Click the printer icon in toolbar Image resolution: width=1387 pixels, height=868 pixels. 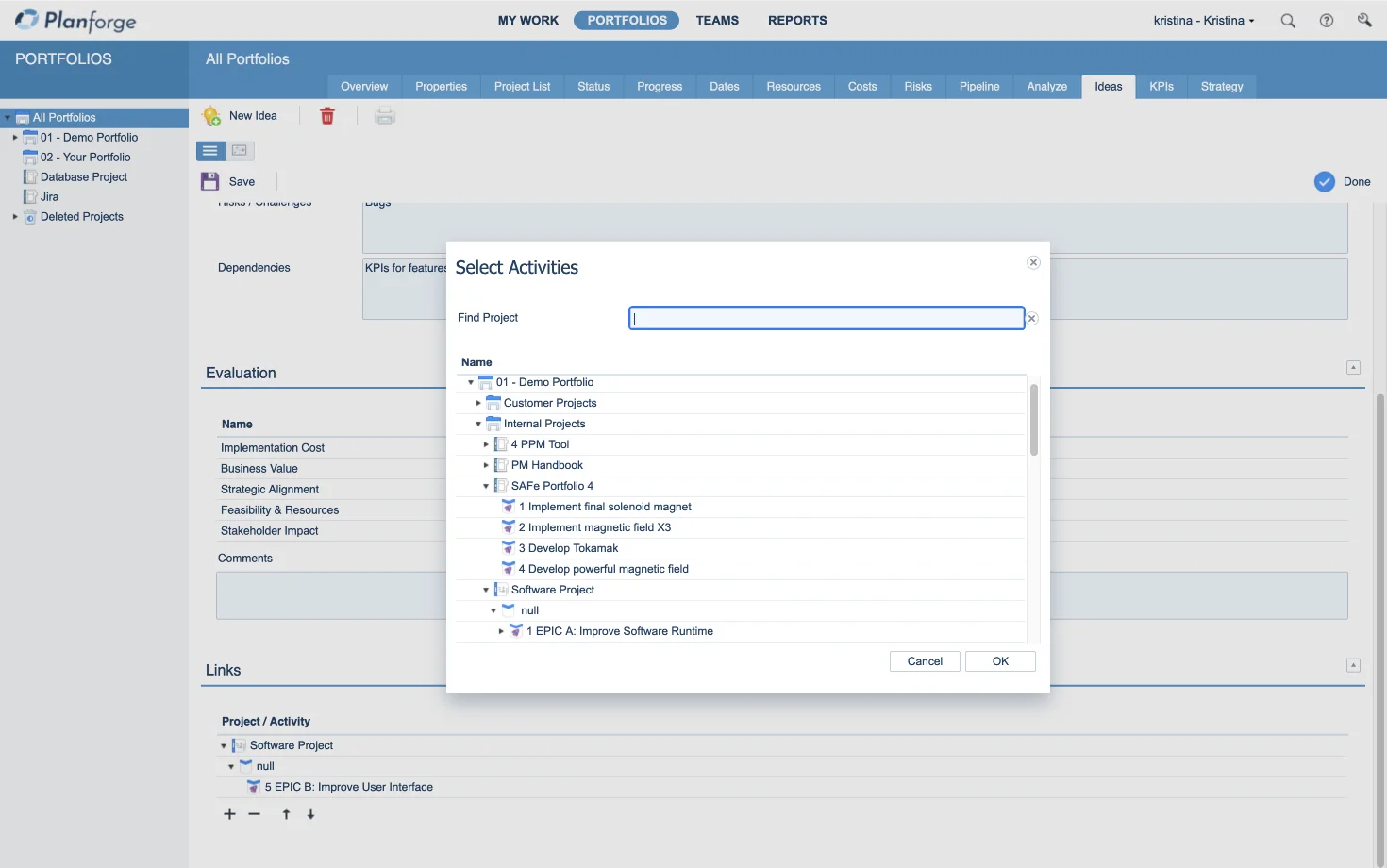tap(384, 116)
